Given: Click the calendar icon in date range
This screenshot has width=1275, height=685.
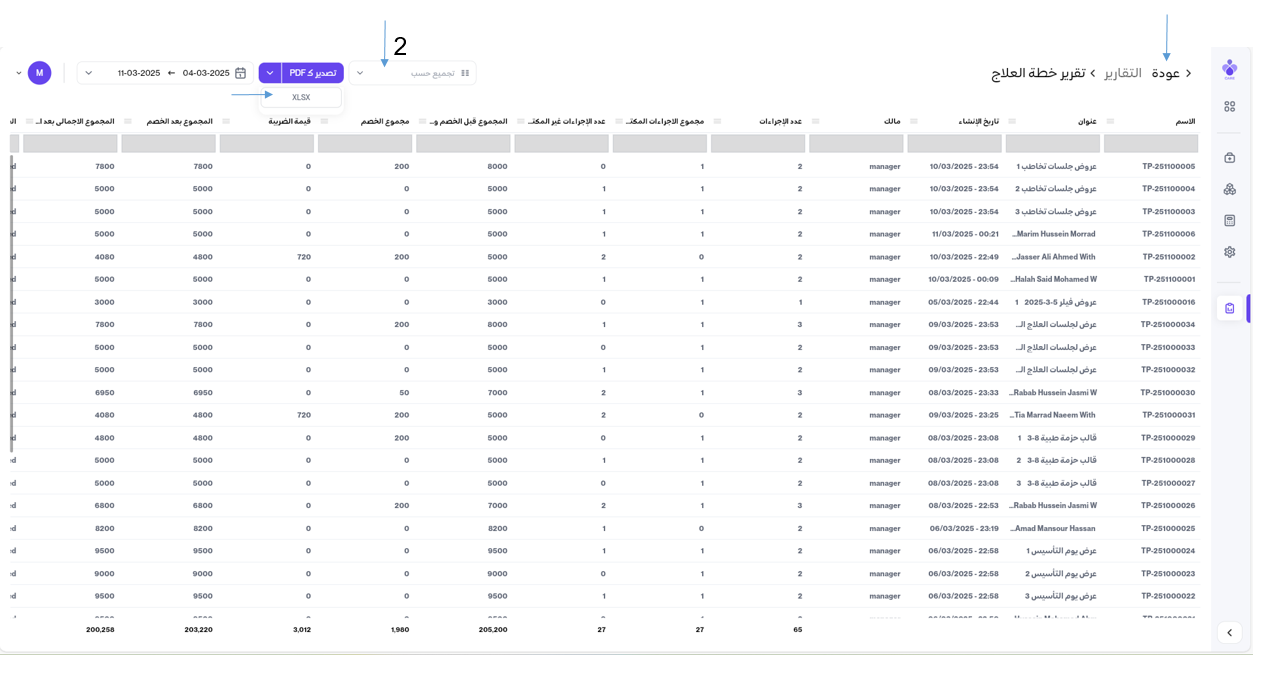Looking at the screenshot, I should (240, 73).
